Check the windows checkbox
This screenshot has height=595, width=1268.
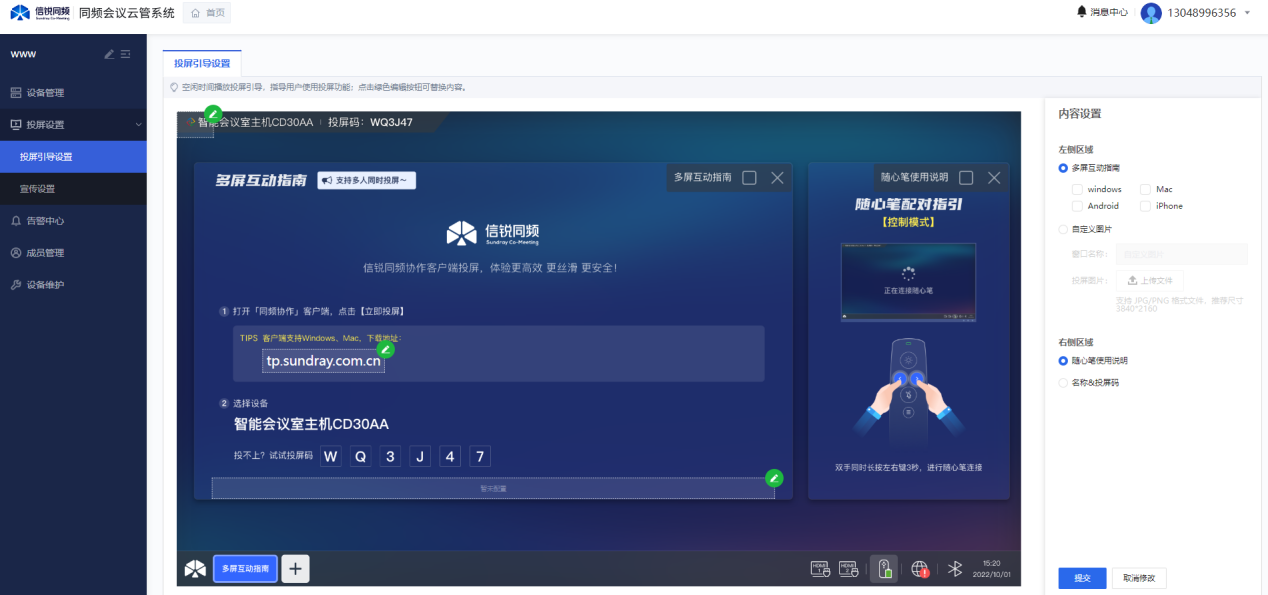1077,189
